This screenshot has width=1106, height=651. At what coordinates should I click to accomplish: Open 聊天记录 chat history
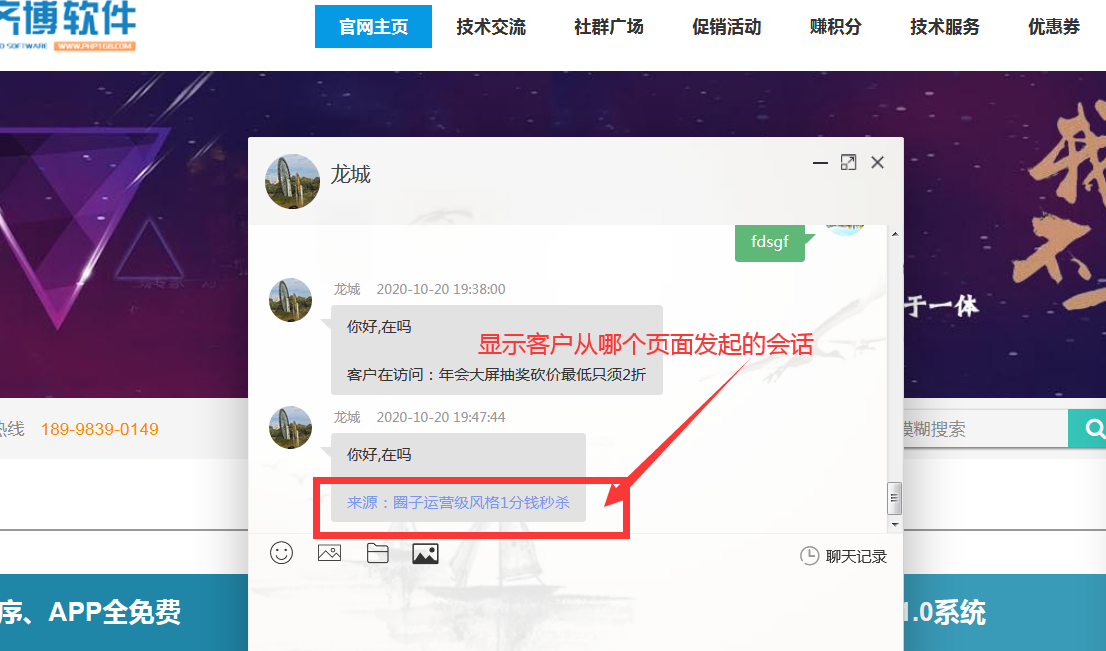(856, 556)
